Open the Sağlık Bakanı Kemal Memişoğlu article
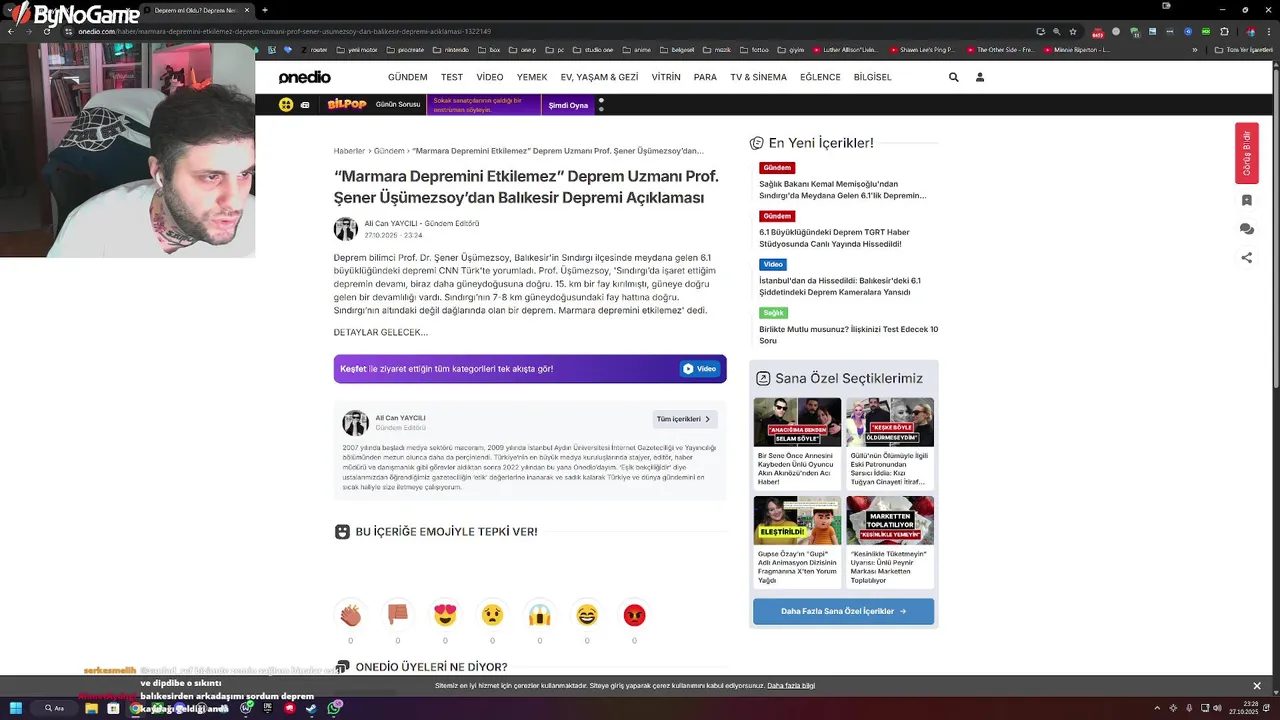Screen dimensions: 1280x720 pos(842,190)
